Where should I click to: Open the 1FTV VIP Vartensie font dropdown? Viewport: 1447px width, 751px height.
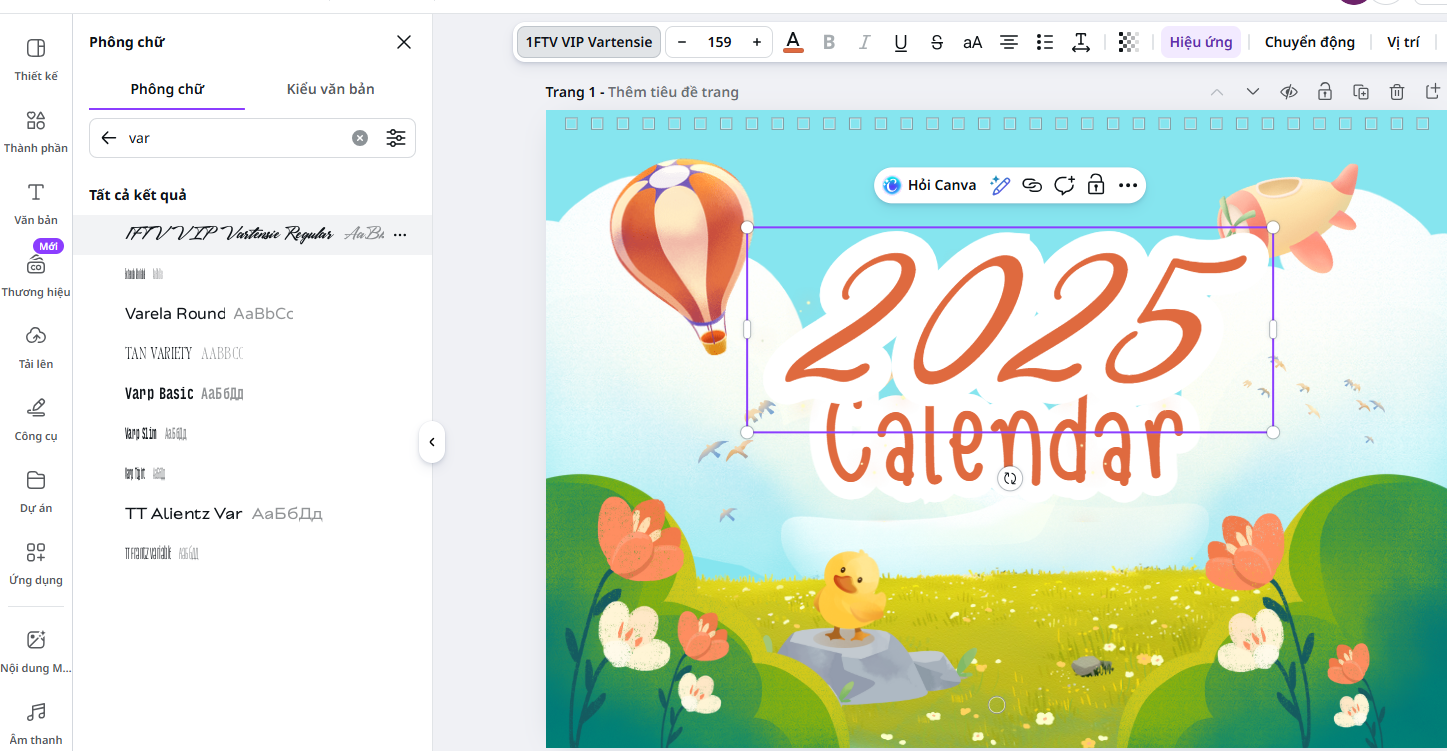point(589,42)
